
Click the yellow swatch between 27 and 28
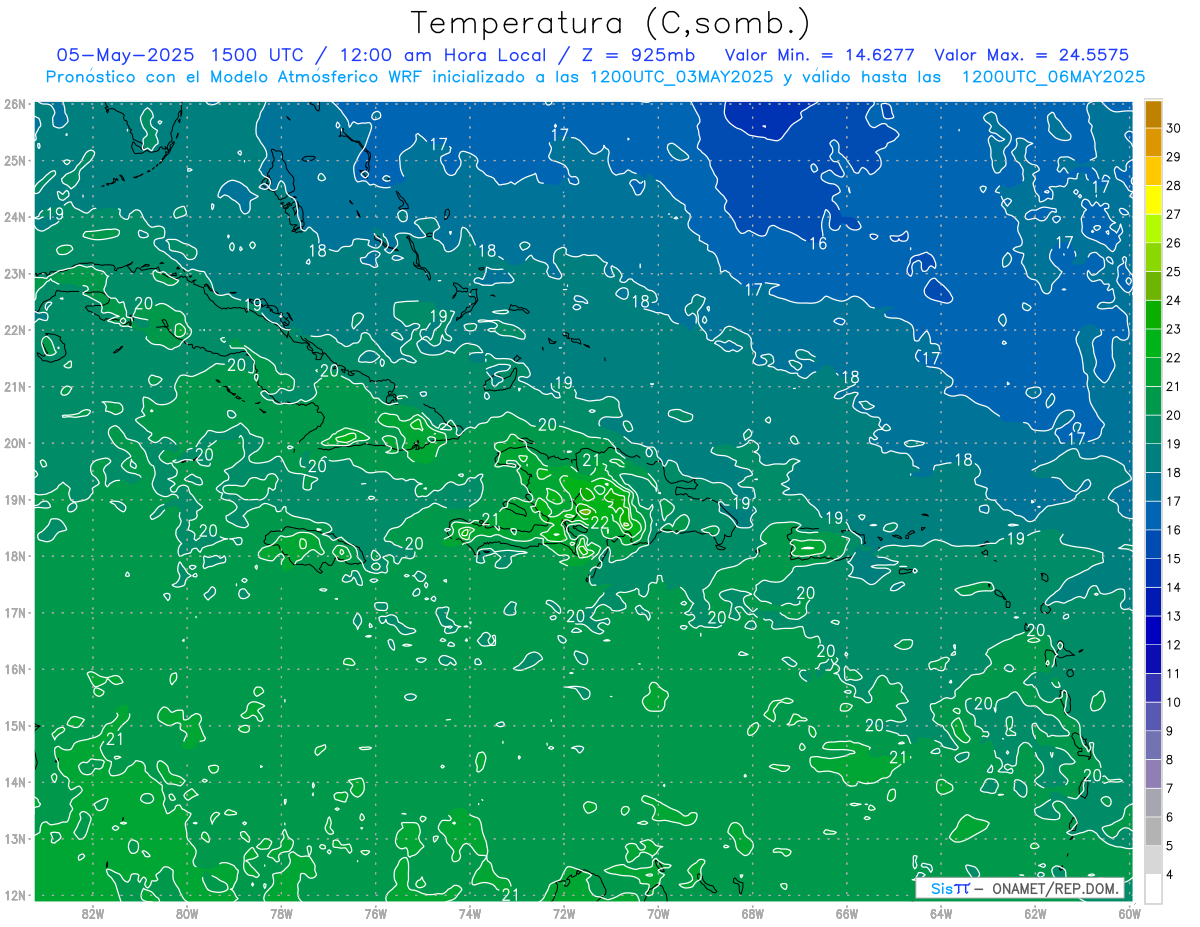pyautogui.click(x=1153, y=200)
